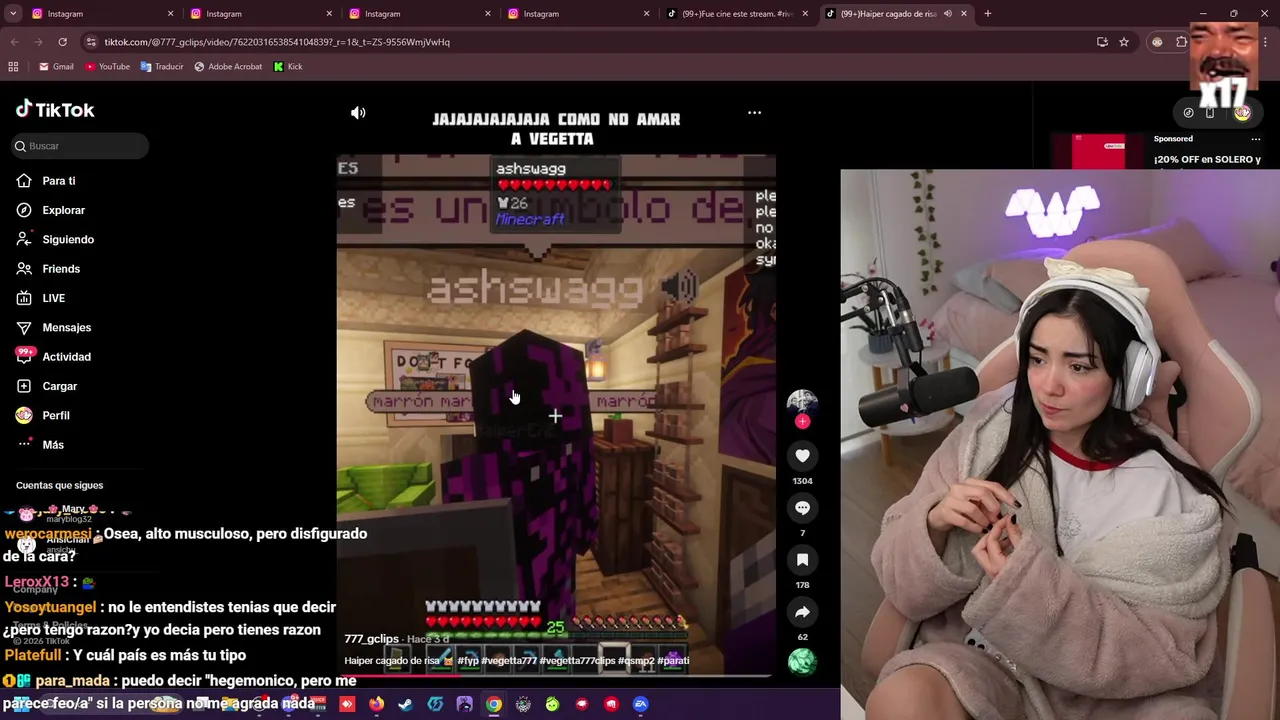
Task: Open the 777_gclips creator avatar
Action: coord(802,402)
